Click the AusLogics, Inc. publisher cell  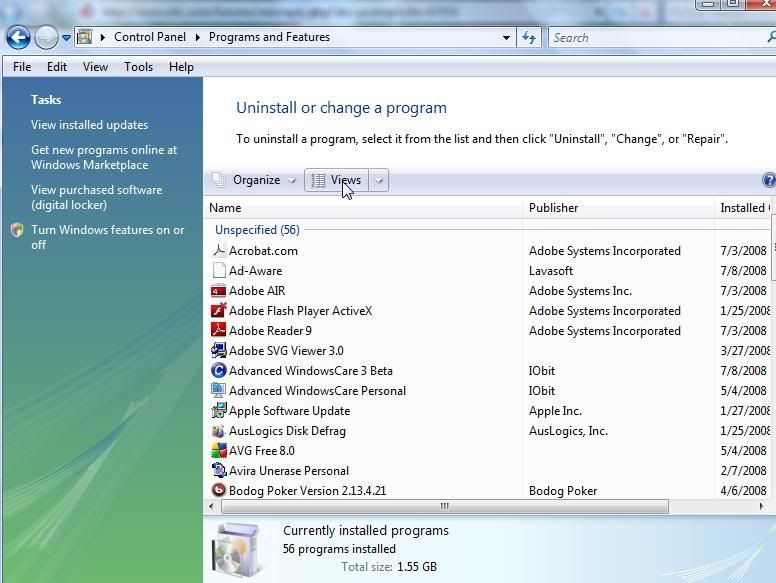click(568, 431)
